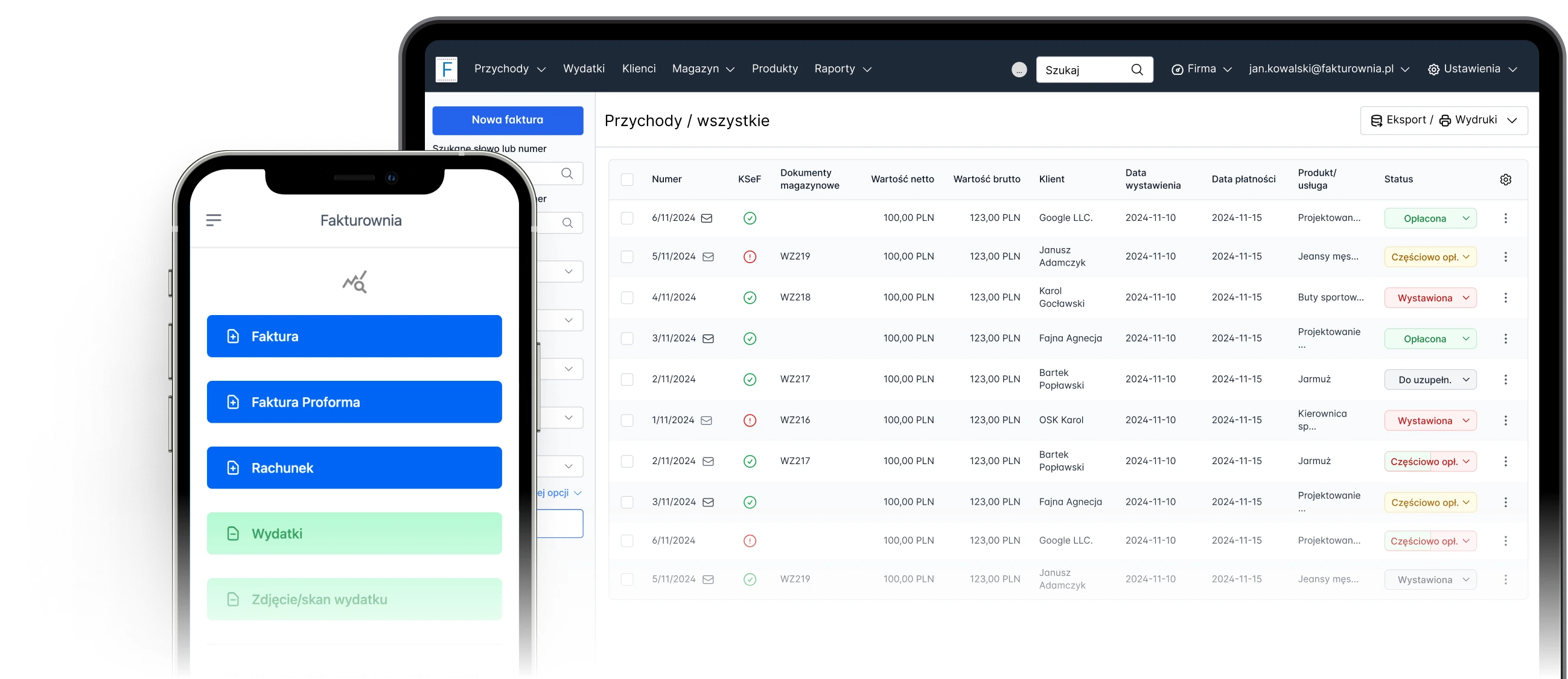Toggle the select-all checkbox in table header
The image size is (1568, 679).
coord(627,180)
